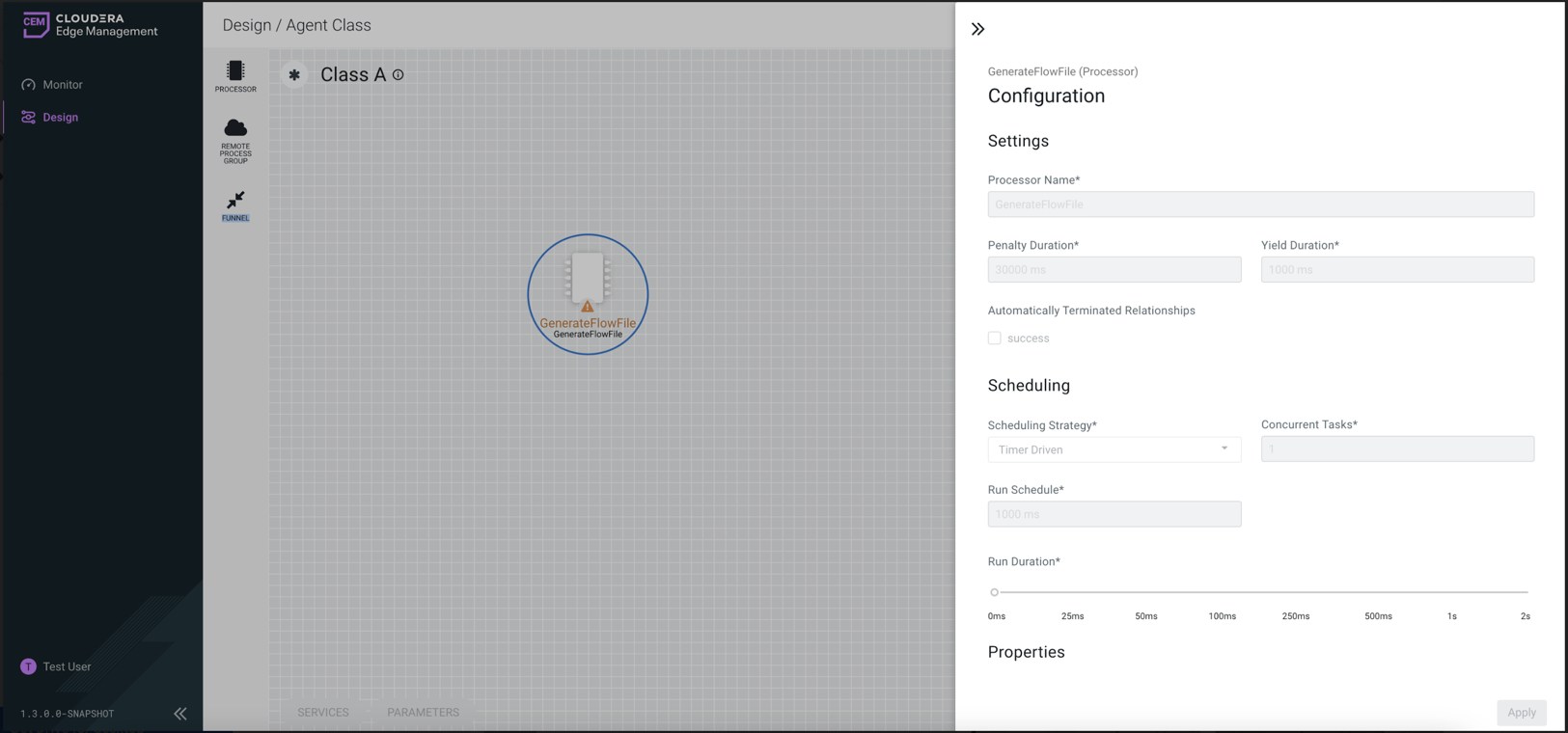
Task: Open the Parameters tab
Action: 423,713
